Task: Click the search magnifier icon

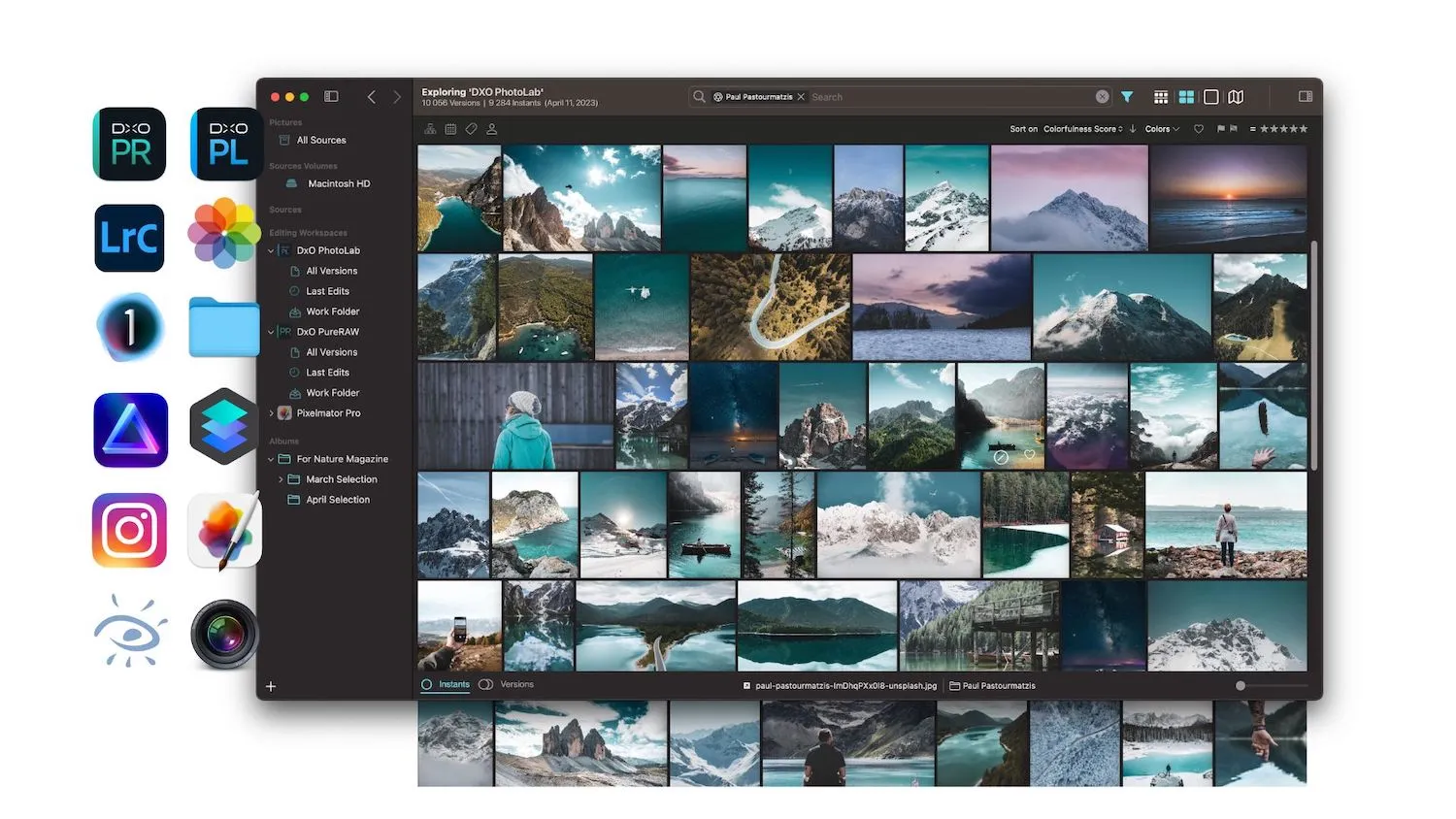Action: click(x=699, y=97)
